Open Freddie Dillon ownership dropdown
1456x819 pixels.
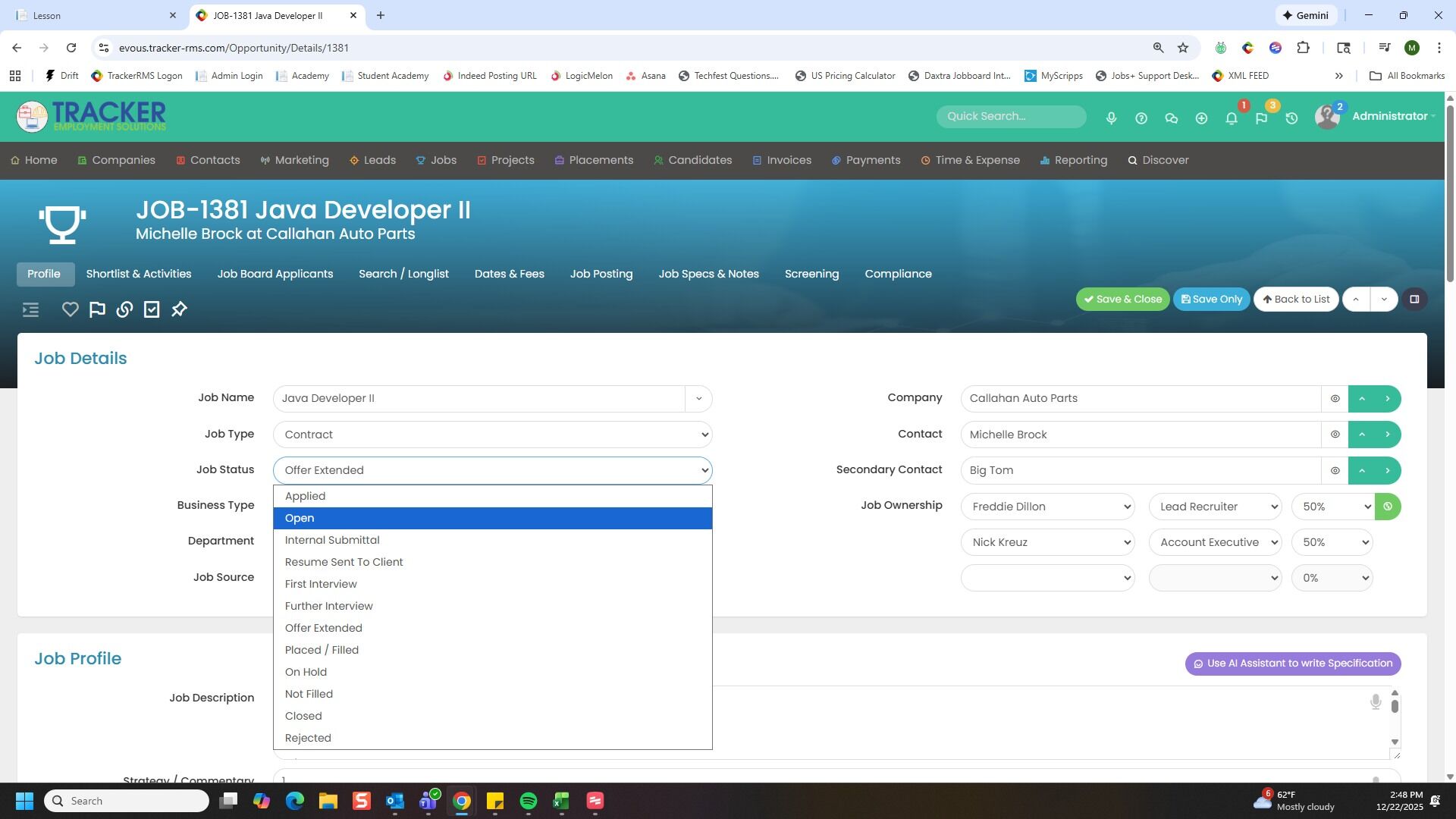(x=1047, y=507)
